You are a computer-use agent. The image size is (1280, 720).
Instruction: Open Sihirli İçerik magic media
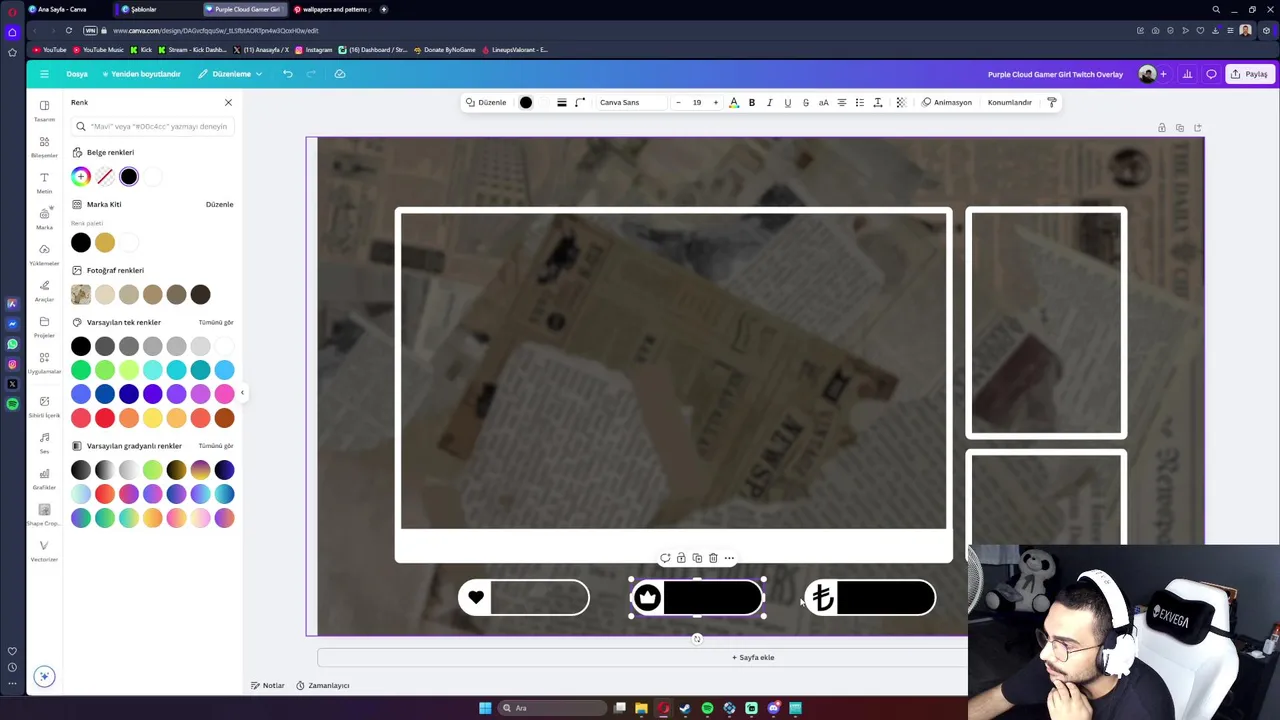click(44, 406)
